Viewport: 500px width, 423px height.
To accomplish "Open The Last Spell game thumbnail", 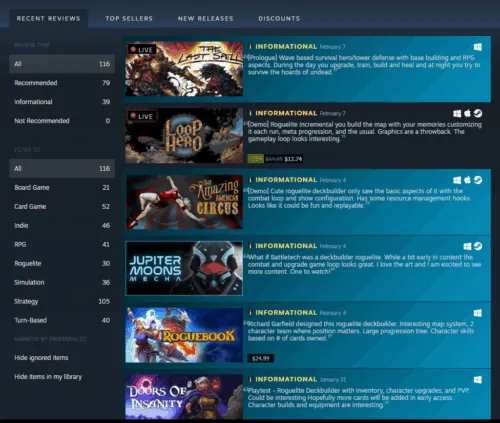I will 184,69.
